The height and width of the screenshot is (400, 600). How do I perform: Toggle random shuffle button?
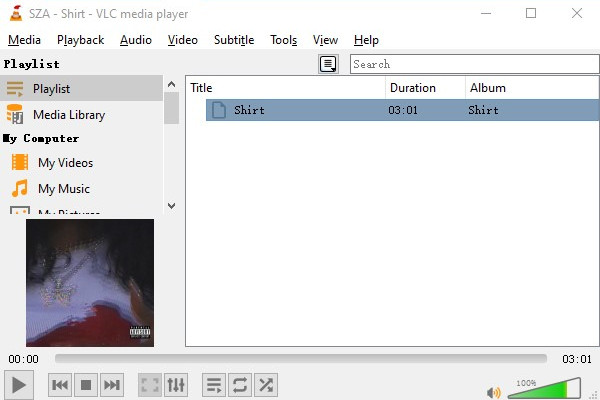(266, 385)
